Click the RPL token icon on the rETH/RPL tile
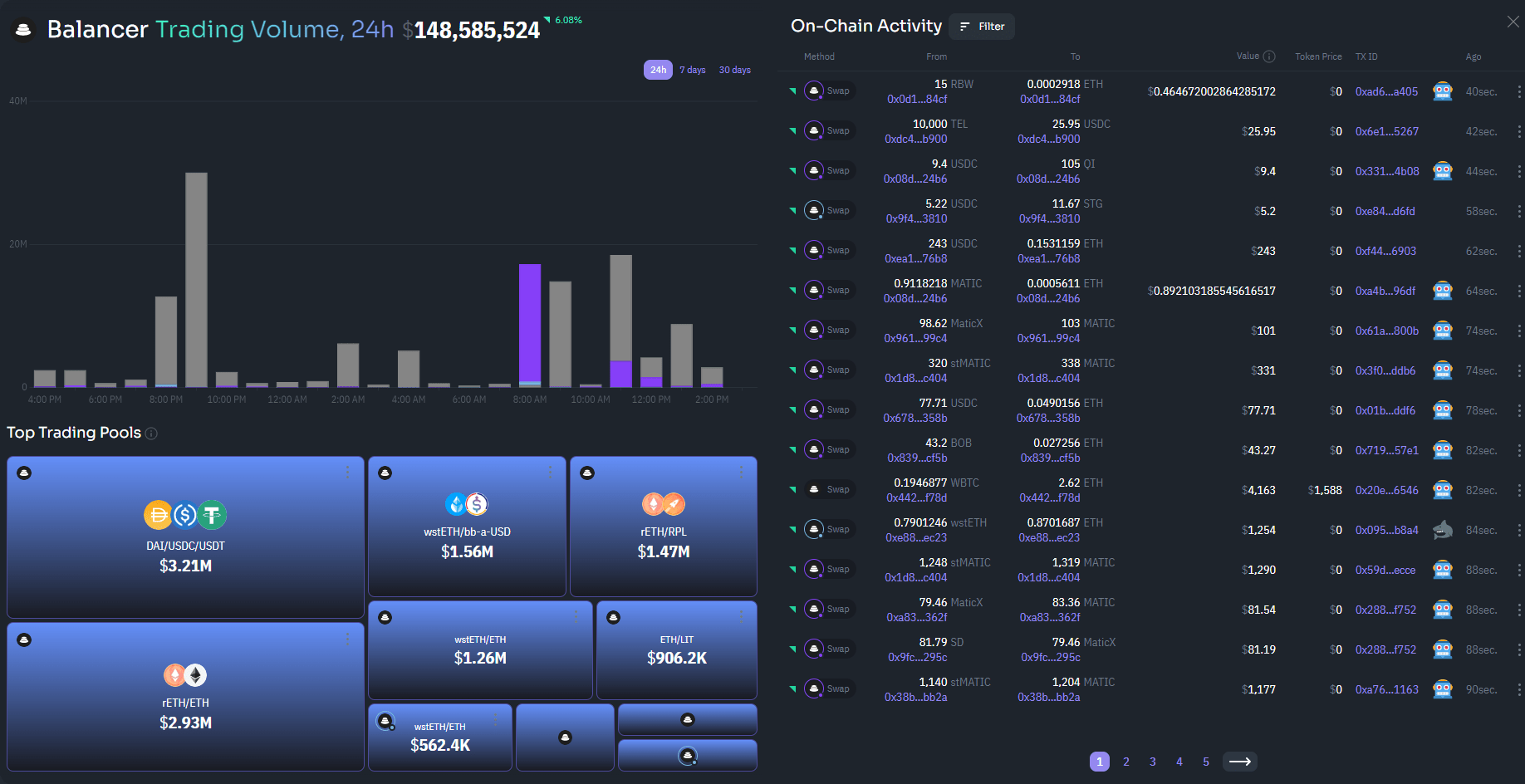This screenshot has width=1525, height=784. (x=674, y=504)
